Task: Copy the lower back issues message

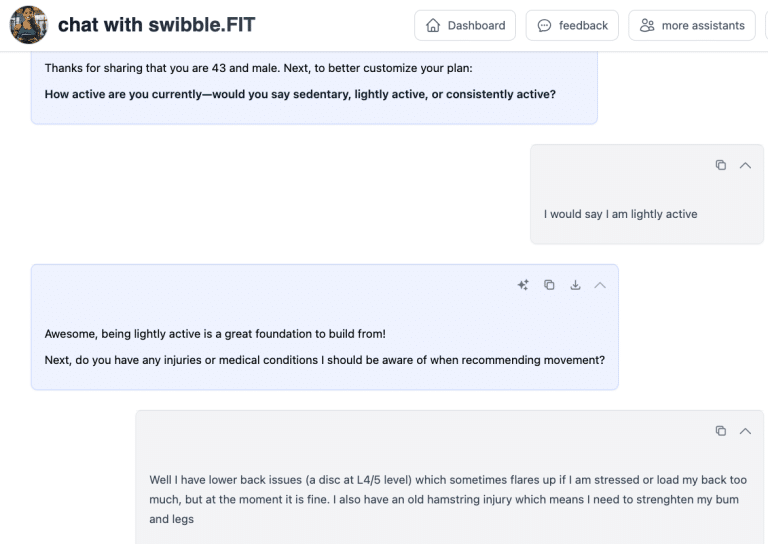Action: pyautogui.click(x=720, y=431)
